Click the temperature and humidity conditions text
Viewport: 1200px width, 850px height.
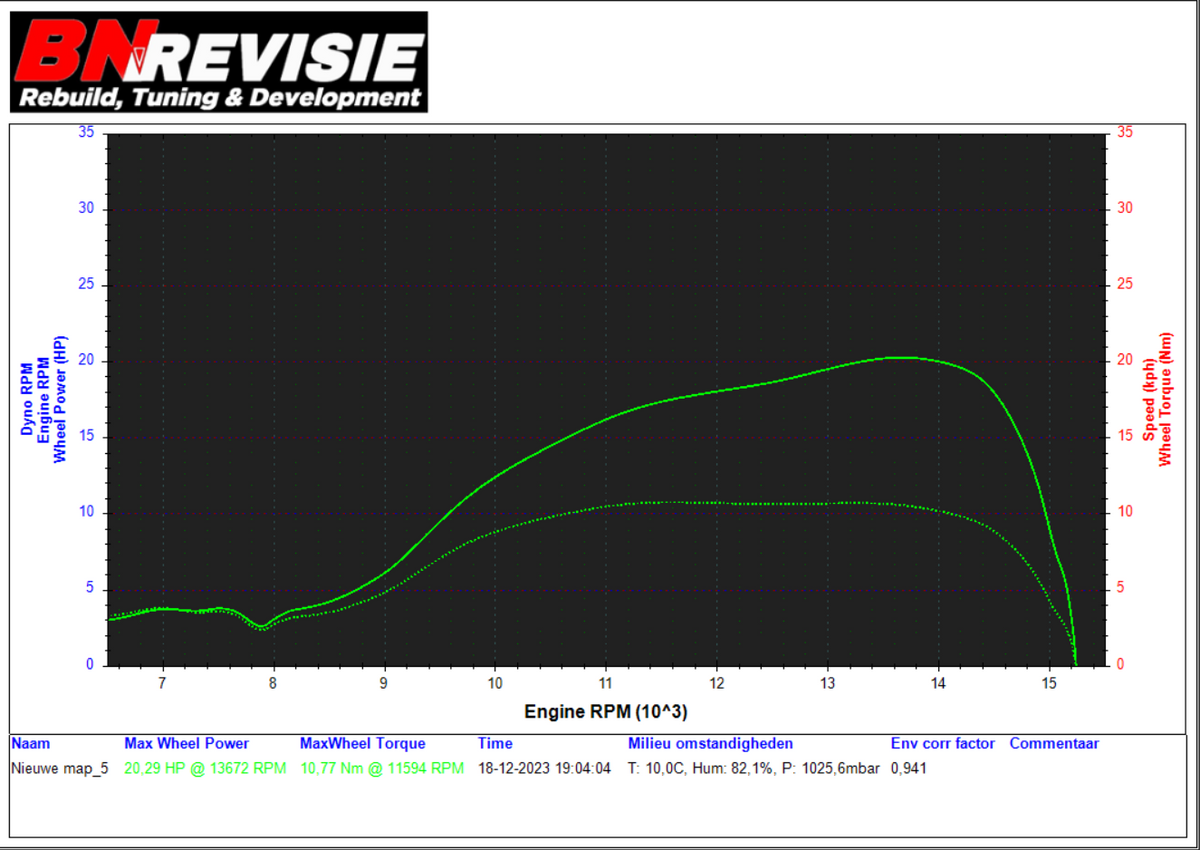753,769
